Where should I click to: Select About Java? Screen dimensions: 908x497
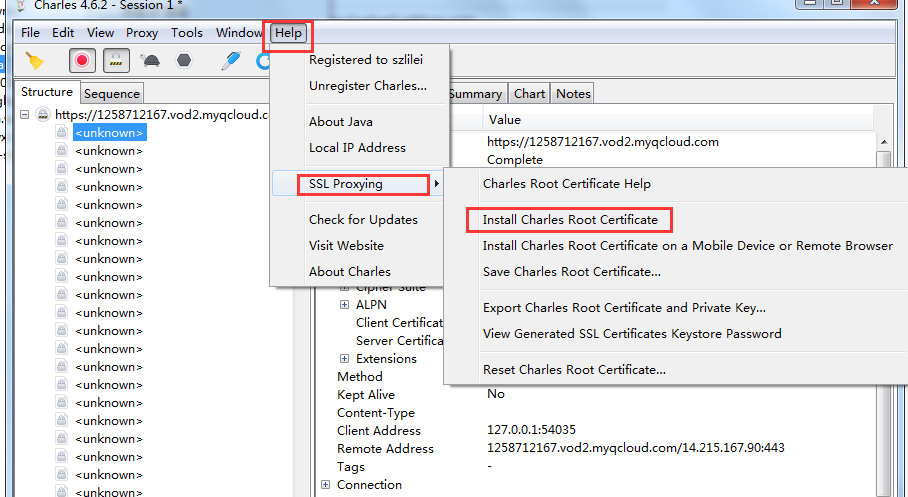[x=340, y=122]
